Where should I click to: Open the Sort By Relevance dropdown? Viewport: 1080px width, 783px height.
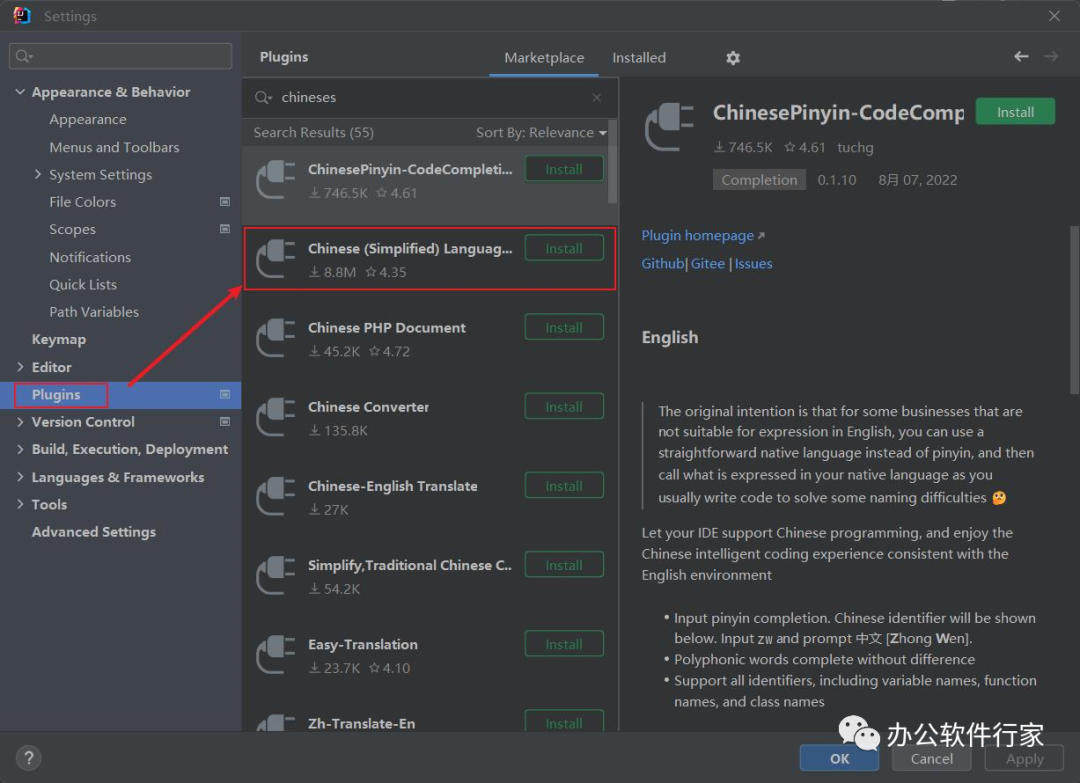point(541,133)
